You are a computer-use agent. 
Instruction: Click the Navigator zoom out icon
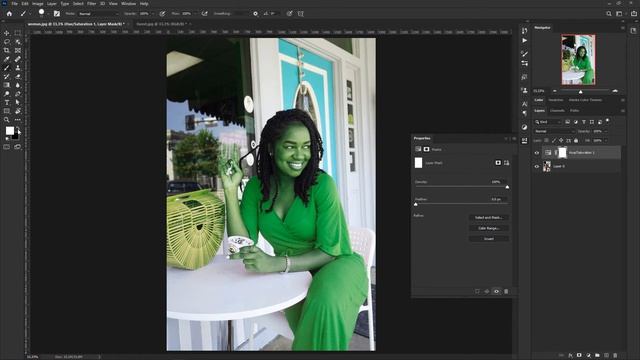pyautogui.click(x=554, y=91)
